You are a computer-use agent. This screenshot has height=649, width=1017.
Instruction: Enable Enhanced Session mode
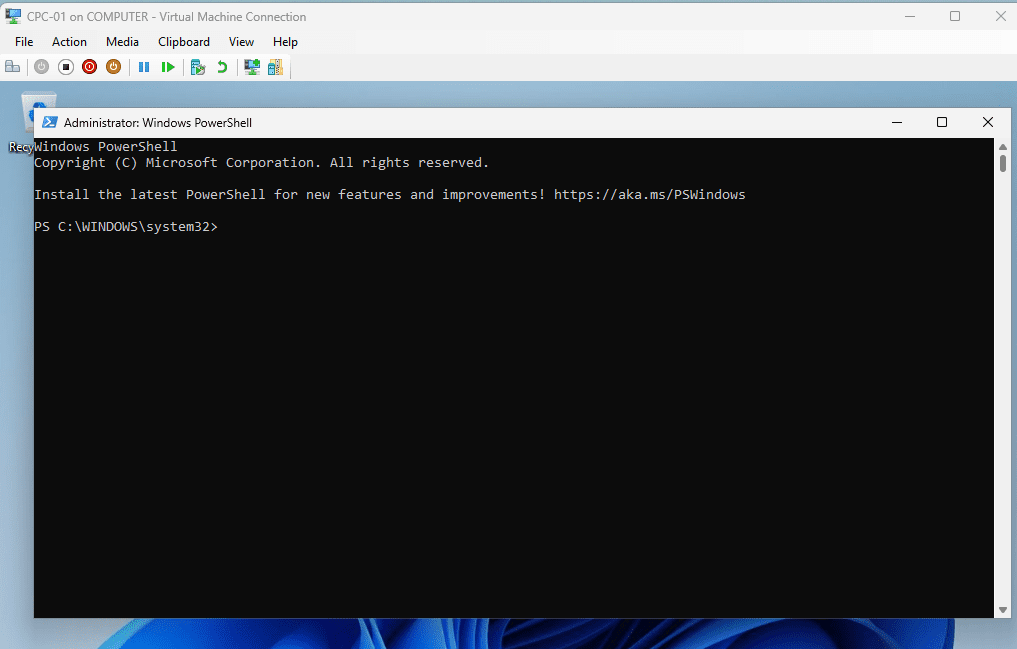(251, 66)
